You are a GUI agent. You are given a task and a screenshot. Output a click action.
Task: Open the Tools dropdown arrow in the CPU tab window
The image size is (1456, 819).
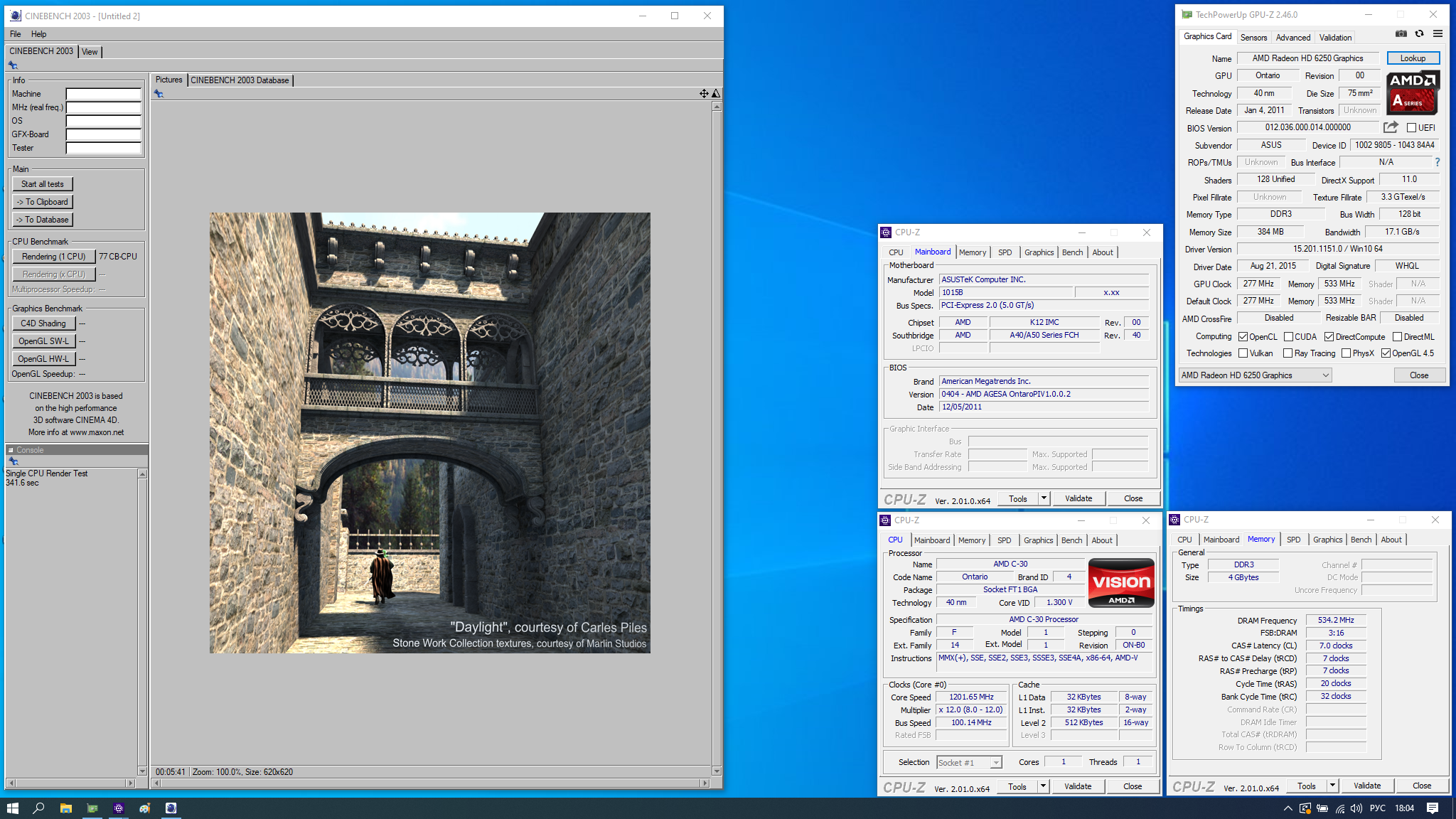1043,786
